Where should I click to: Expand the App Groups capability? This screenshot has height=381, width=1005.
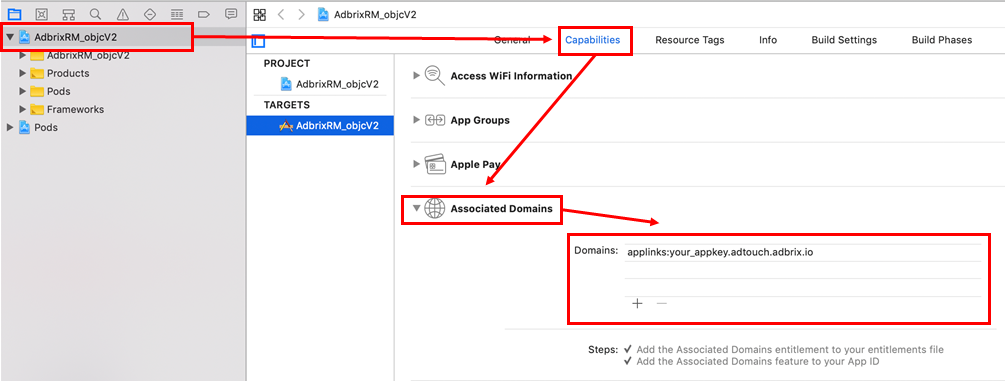point(417,120)
